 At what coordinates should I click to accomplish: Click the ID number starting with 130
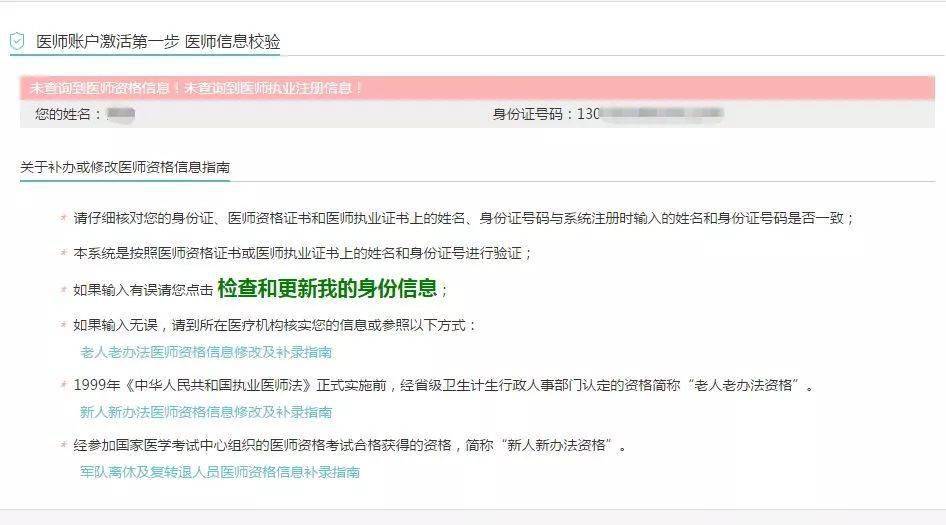(650, 113)
